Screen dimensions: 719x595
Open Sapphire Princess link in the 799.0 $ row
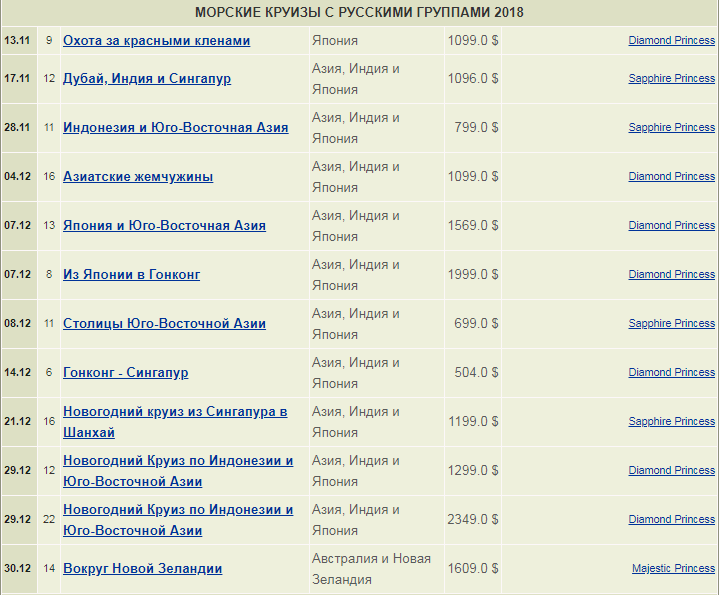(671, 128)
